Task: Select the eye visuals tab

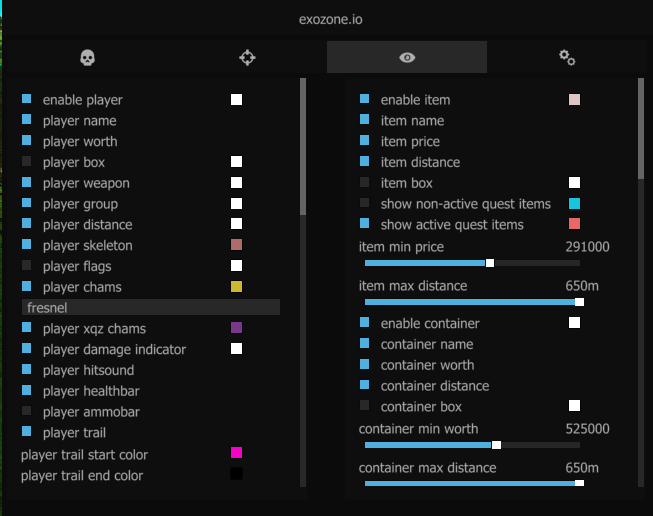Action: (407, 58)
